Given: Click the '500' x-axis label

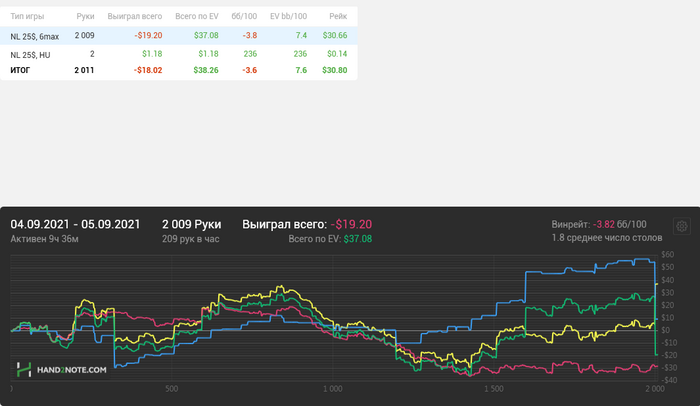Looking at the screenshot, I should click(x=171, y=389).
